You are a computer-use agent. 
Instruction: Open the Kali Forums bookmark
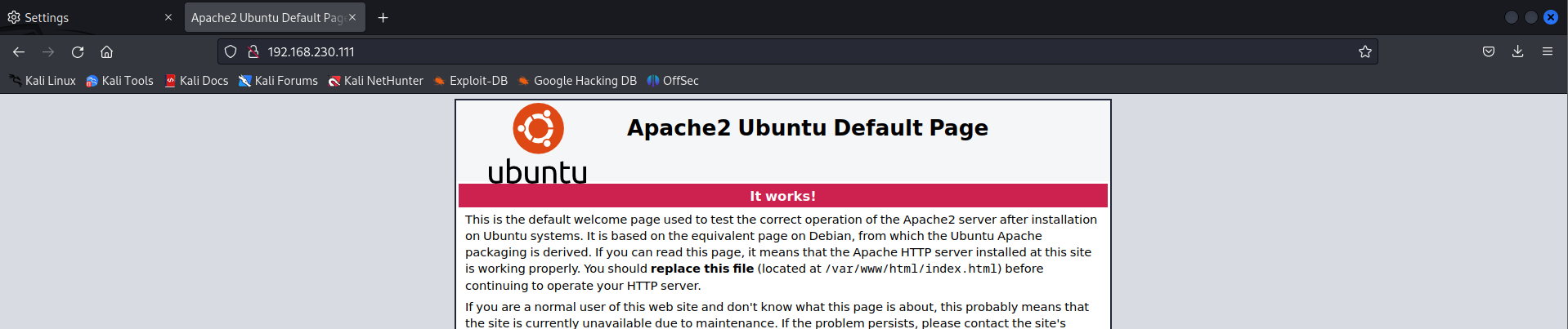pos(278,81)
